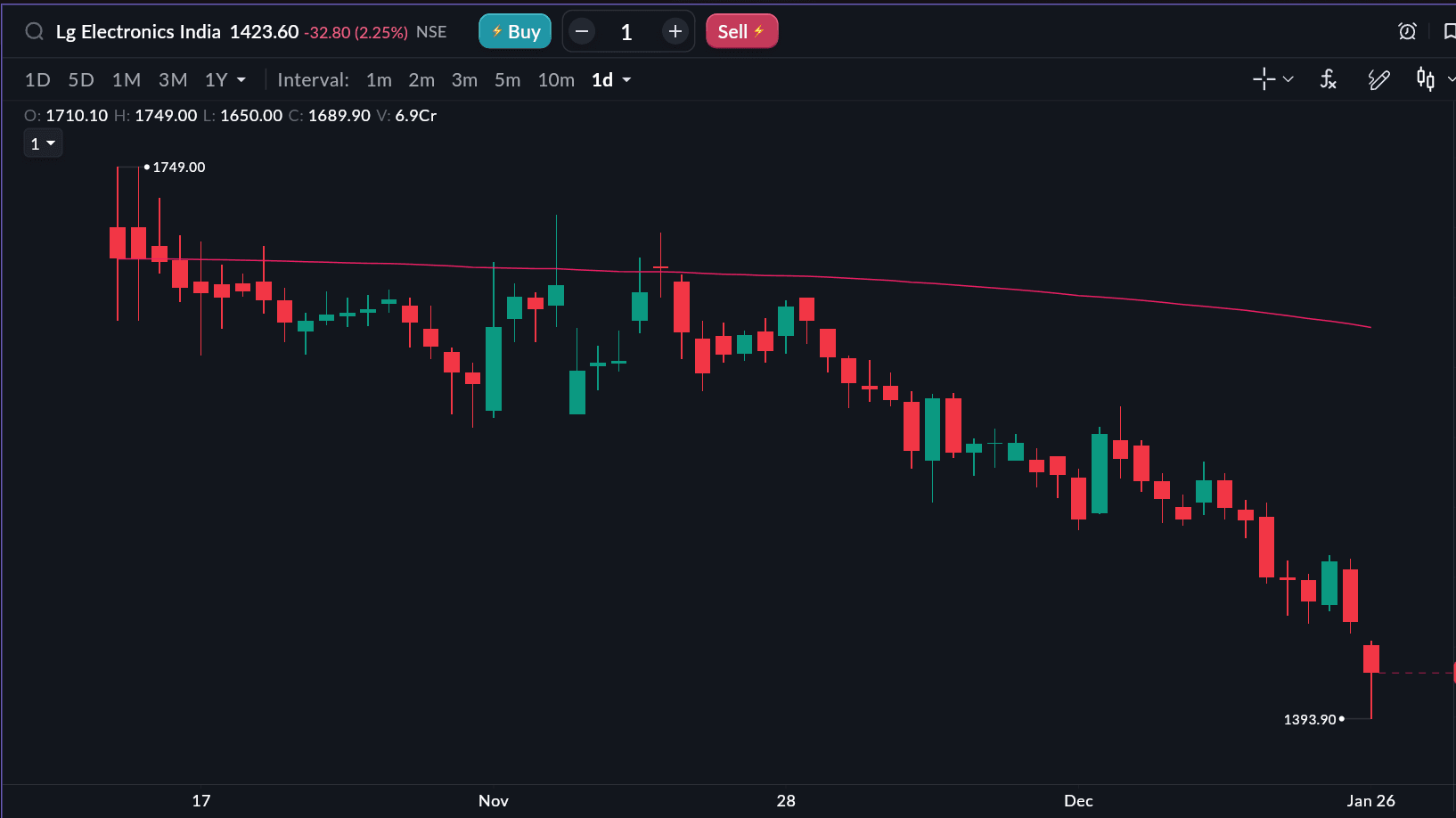The width and height of the screenshot is (1456, 818).
Task: Increase quantity with plus button
Action: pos(675,32)
